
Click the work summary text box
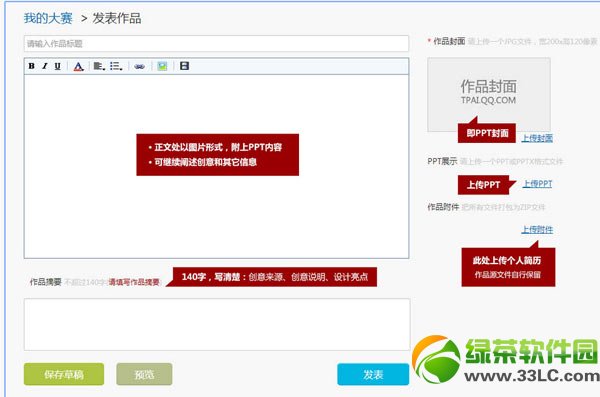tap(217, 325)
